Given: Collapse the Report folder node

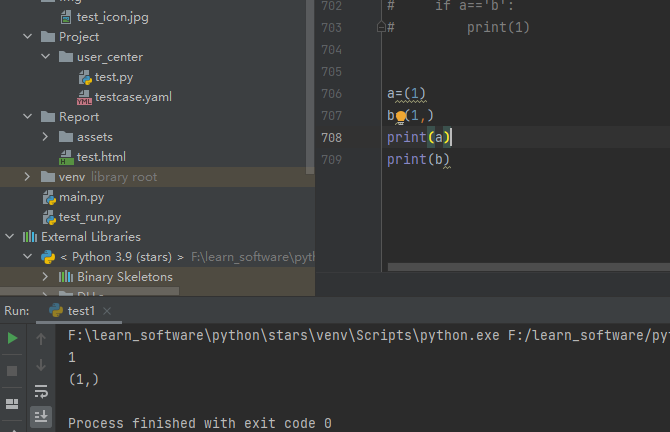Looking at the screenshot, I should (28, 117).
